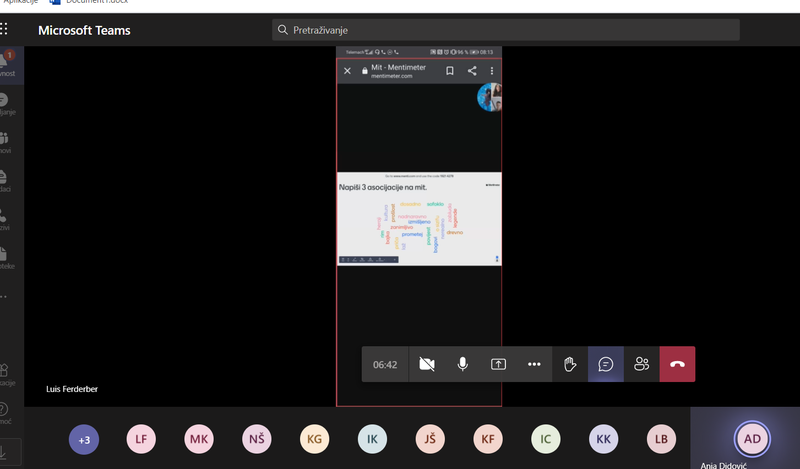Click the Ania Didović name label

coord(723,465)
